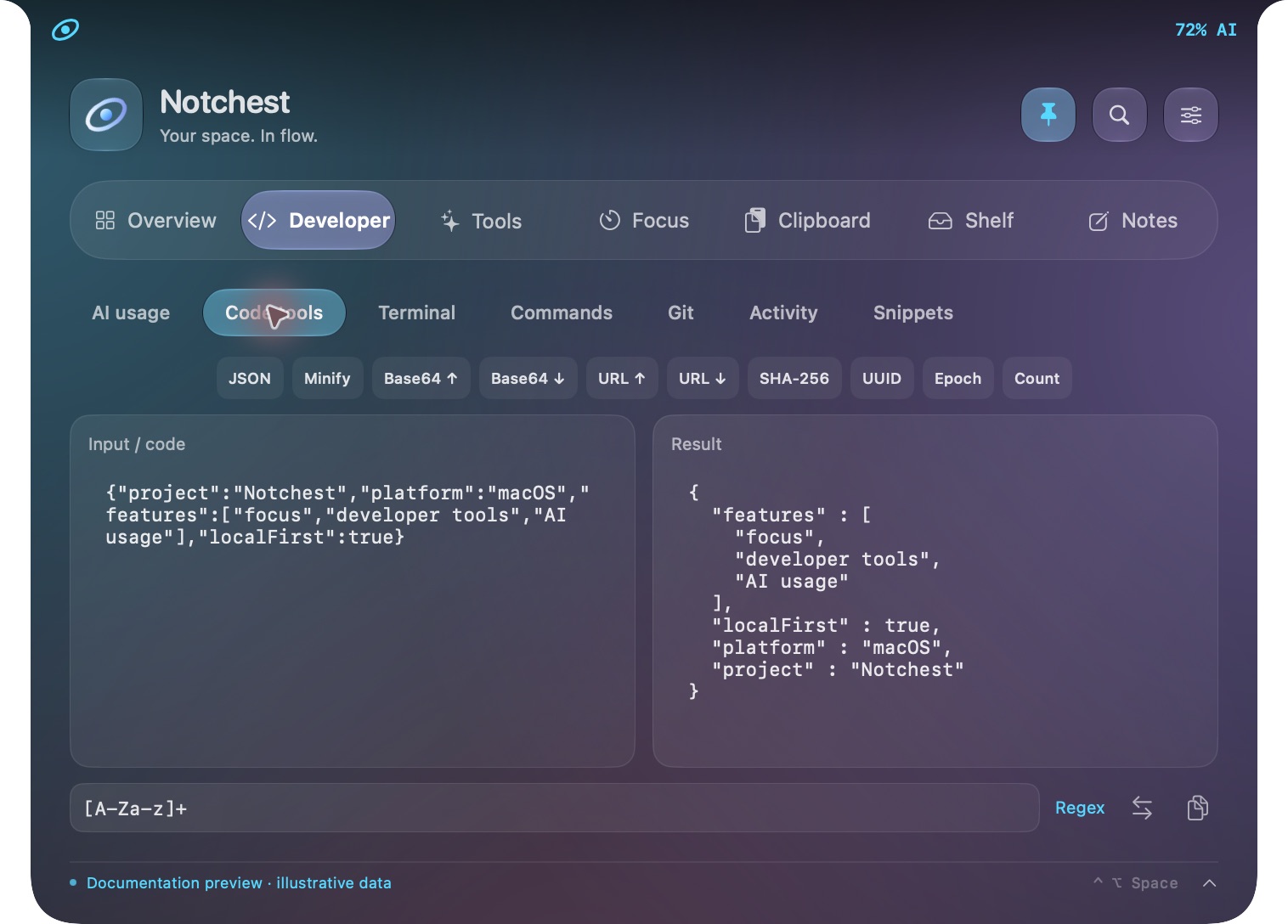This screenshot has height=924, width=1288.
Task: Click the regex pattern input field
Action: click(x=555, y=808)
